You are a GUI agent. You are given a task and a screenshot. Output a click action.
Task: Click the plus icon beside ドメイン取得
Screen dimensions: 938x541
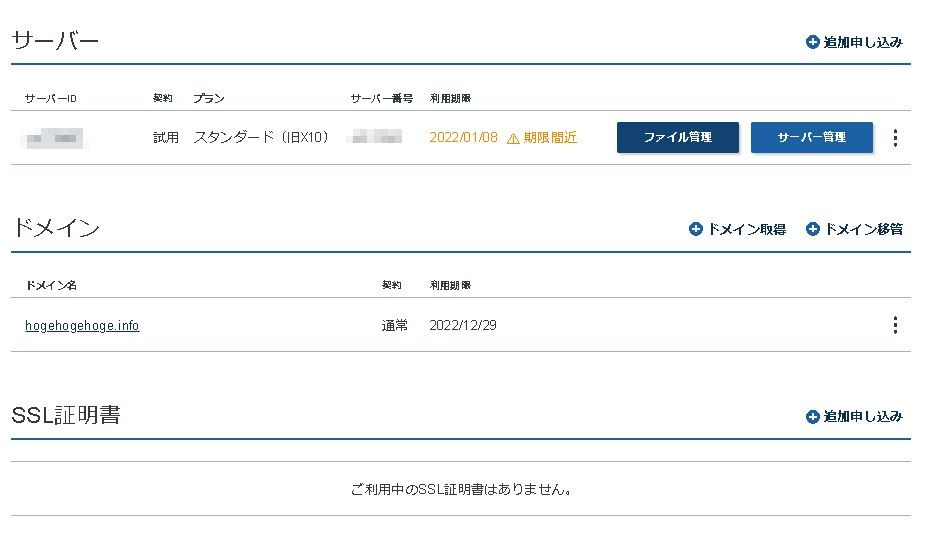pyautogui.click(x=696, y=229)
